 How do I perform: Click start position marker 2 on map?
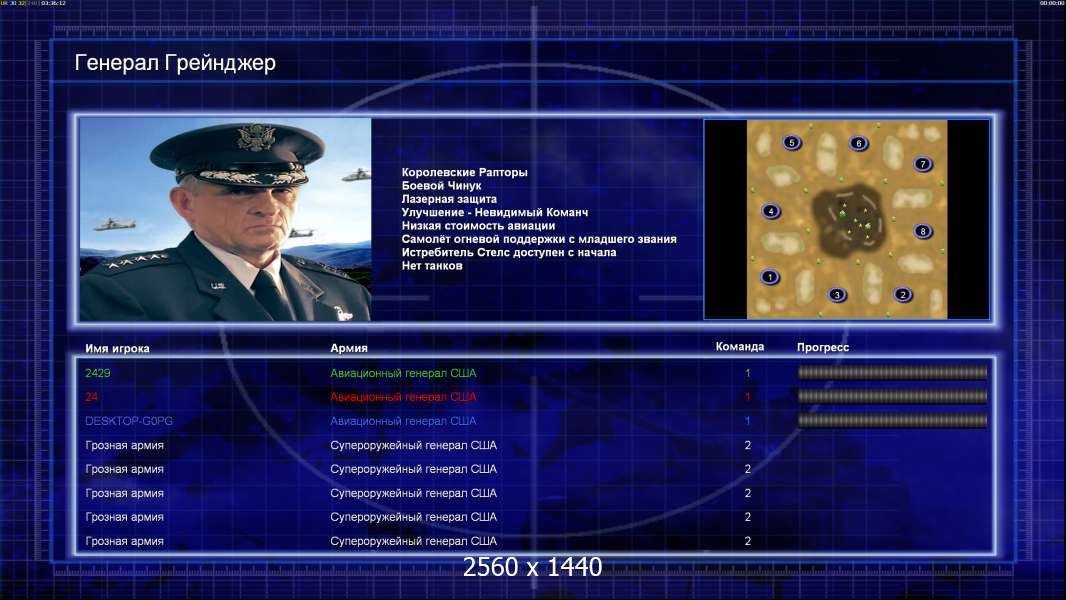[903, 295]
